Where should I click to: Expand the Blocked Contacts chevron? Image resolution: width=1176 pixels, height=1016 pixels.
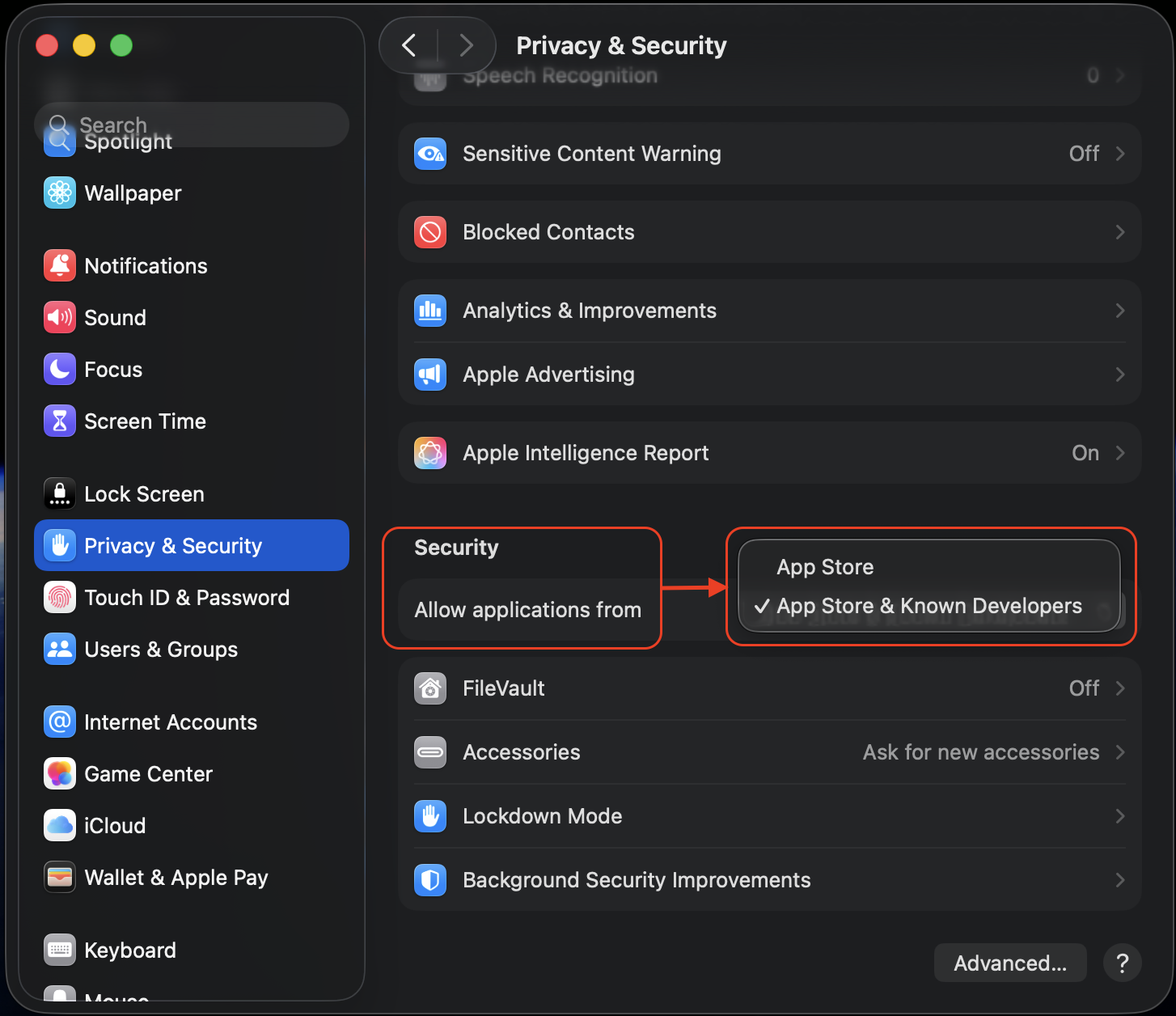[1120, 232]
